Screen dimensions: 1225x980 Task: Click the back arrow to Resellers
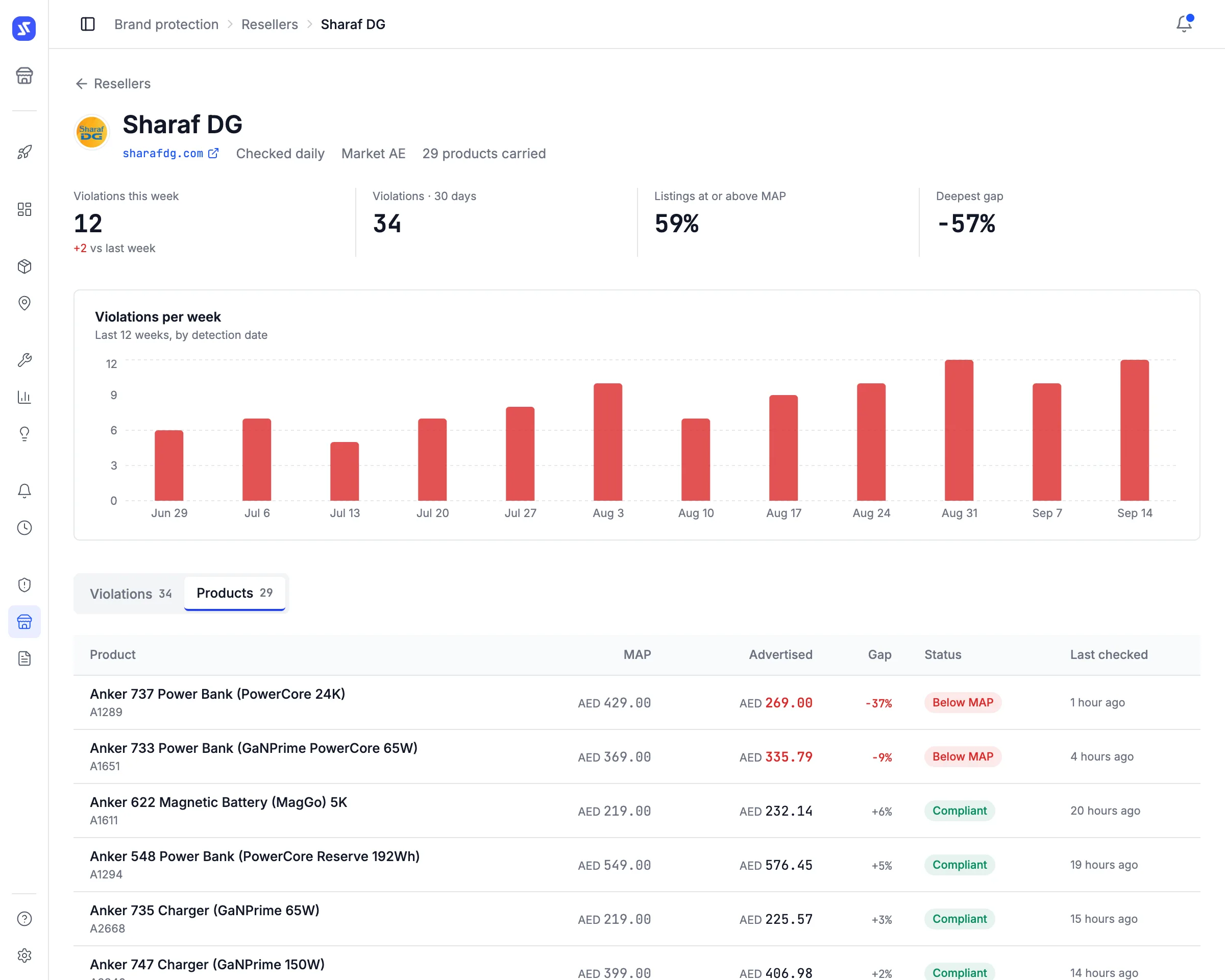click(x=112, y=84)
